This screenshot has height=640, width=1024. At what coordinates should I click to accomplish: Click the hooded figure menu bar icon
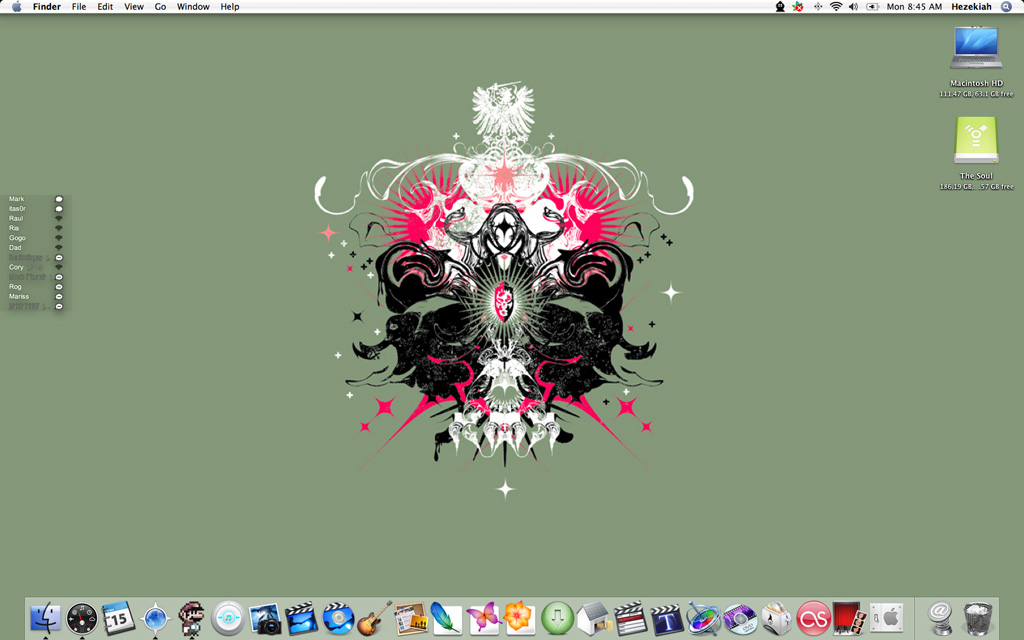(x=780, y=7)
